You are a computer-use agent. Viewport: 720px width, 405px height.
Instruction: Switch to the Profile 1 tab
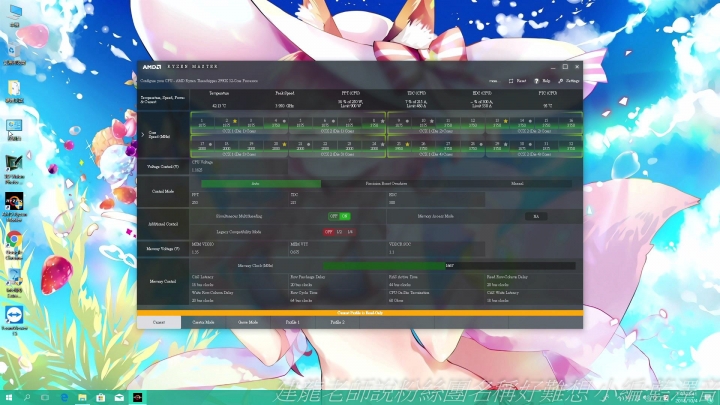click(x=292, y=322)
